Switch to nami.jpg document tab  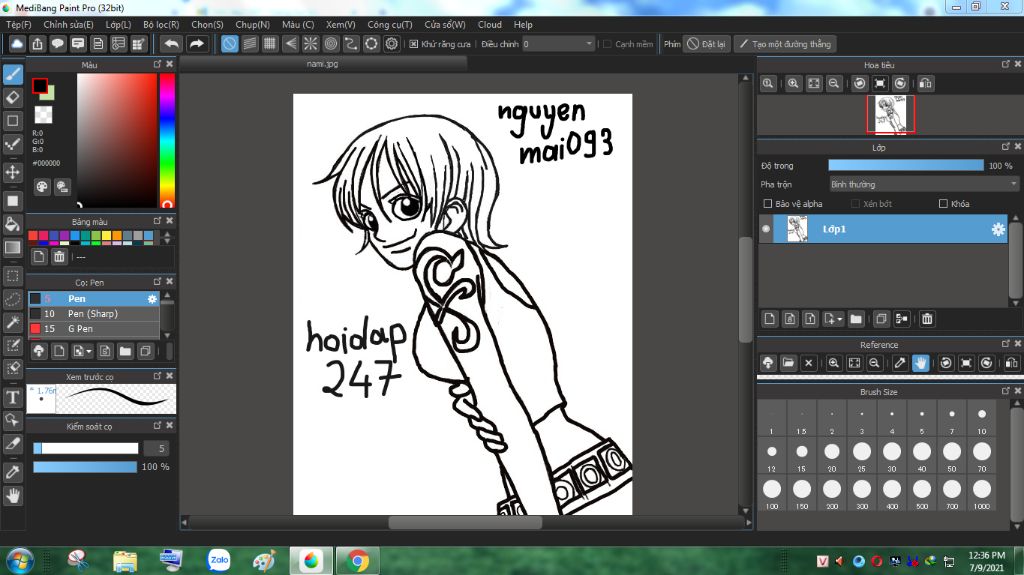click(x=323, y=64)
